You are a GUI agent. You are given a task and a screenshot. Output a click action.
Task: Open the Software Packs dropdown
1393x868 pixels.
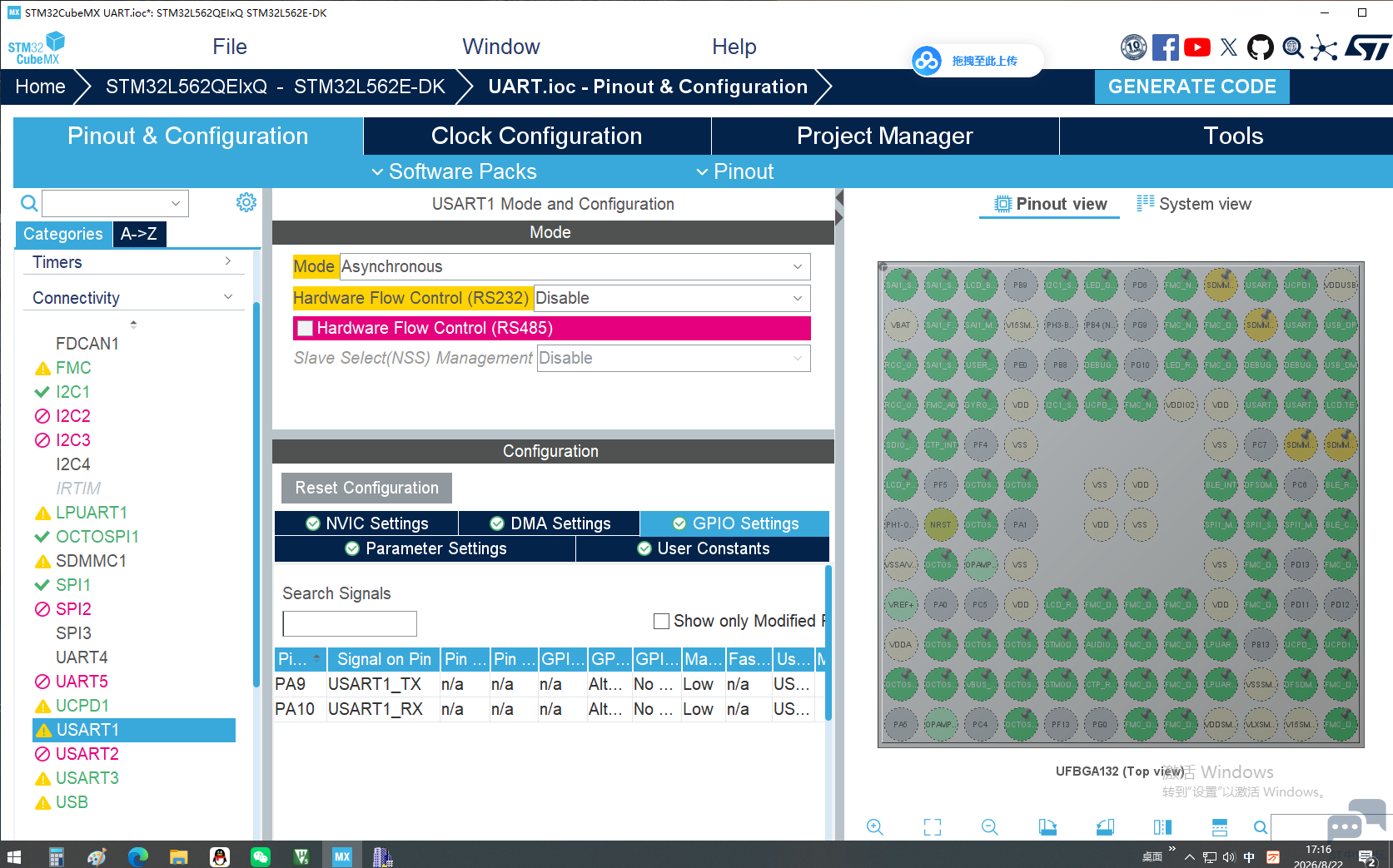point(454,171)
